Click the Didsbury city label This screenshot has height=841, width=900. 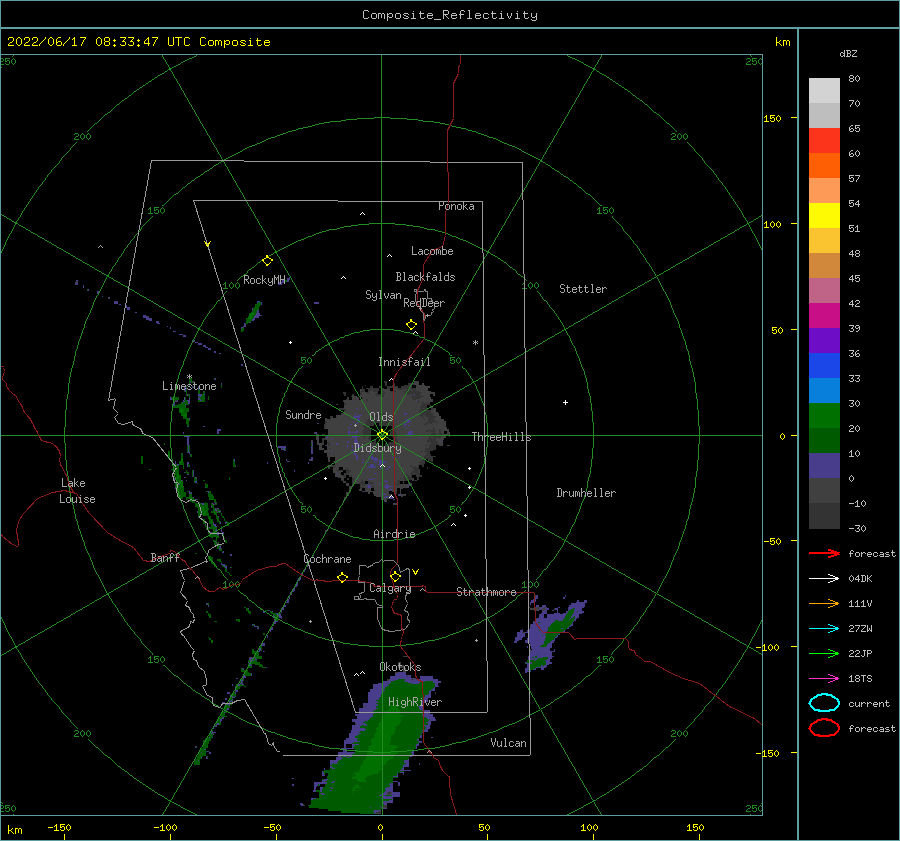click(x=378, y=448)
